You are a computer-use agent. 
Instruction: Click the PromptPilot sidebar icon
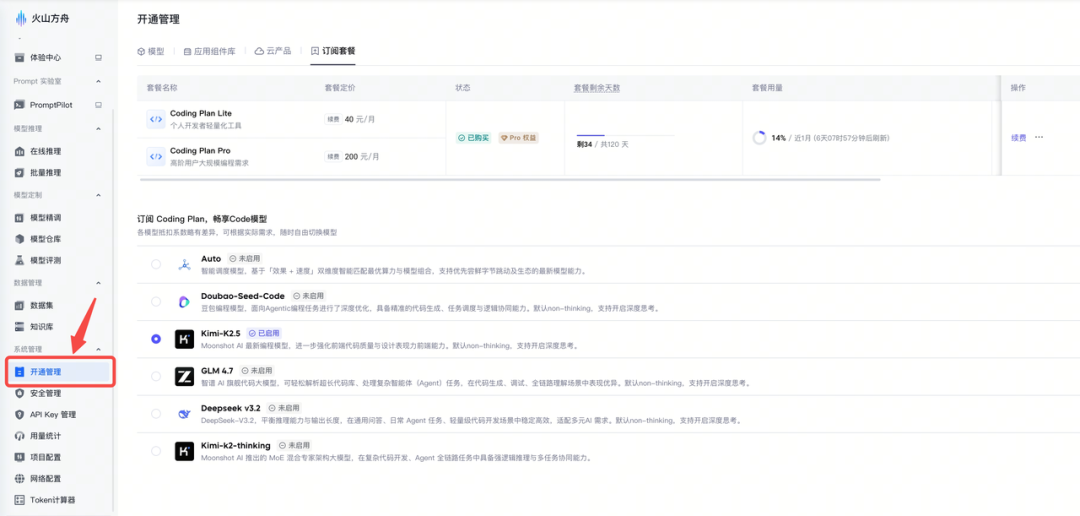tap(19, 105)
